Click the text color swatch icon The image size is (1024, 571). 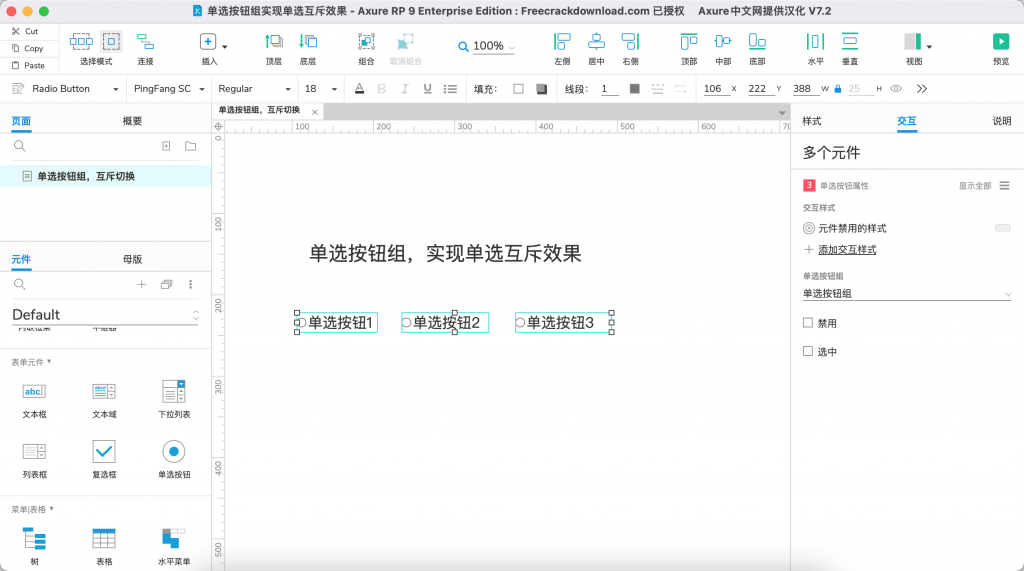[x=359, y=89]
